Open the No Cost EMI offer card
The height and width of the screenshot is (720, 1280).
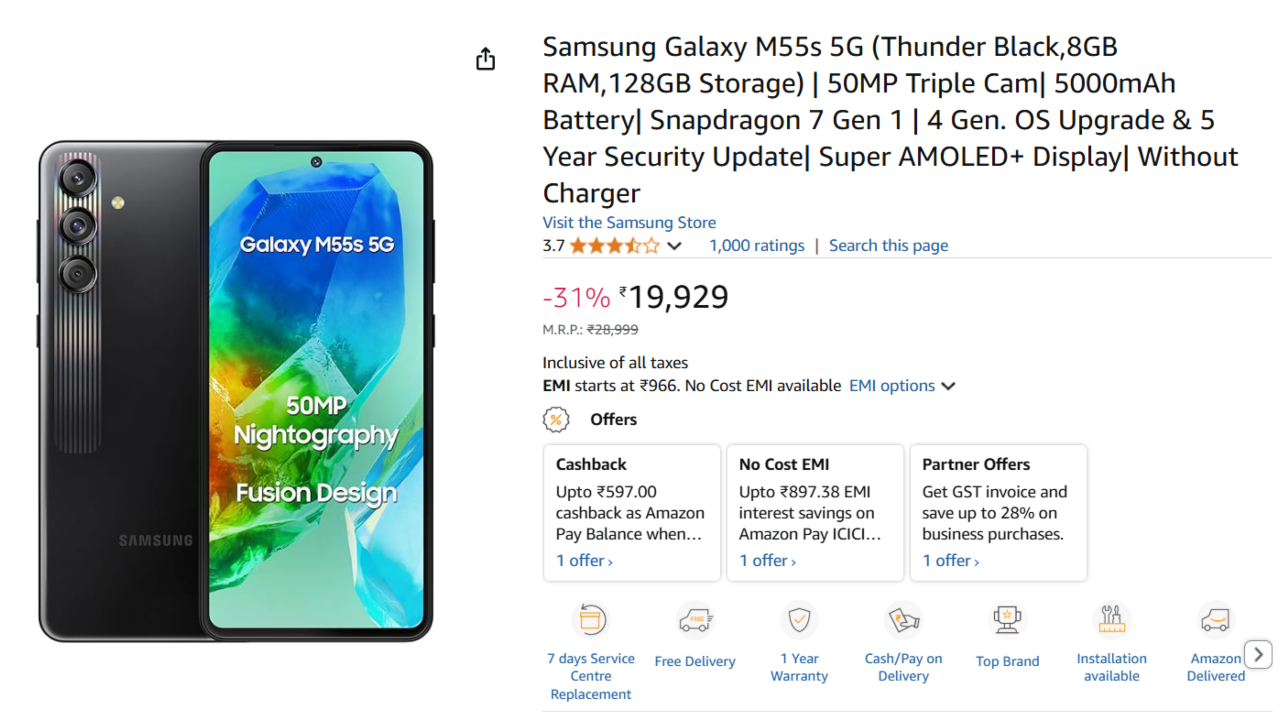[x=815, y=513]
